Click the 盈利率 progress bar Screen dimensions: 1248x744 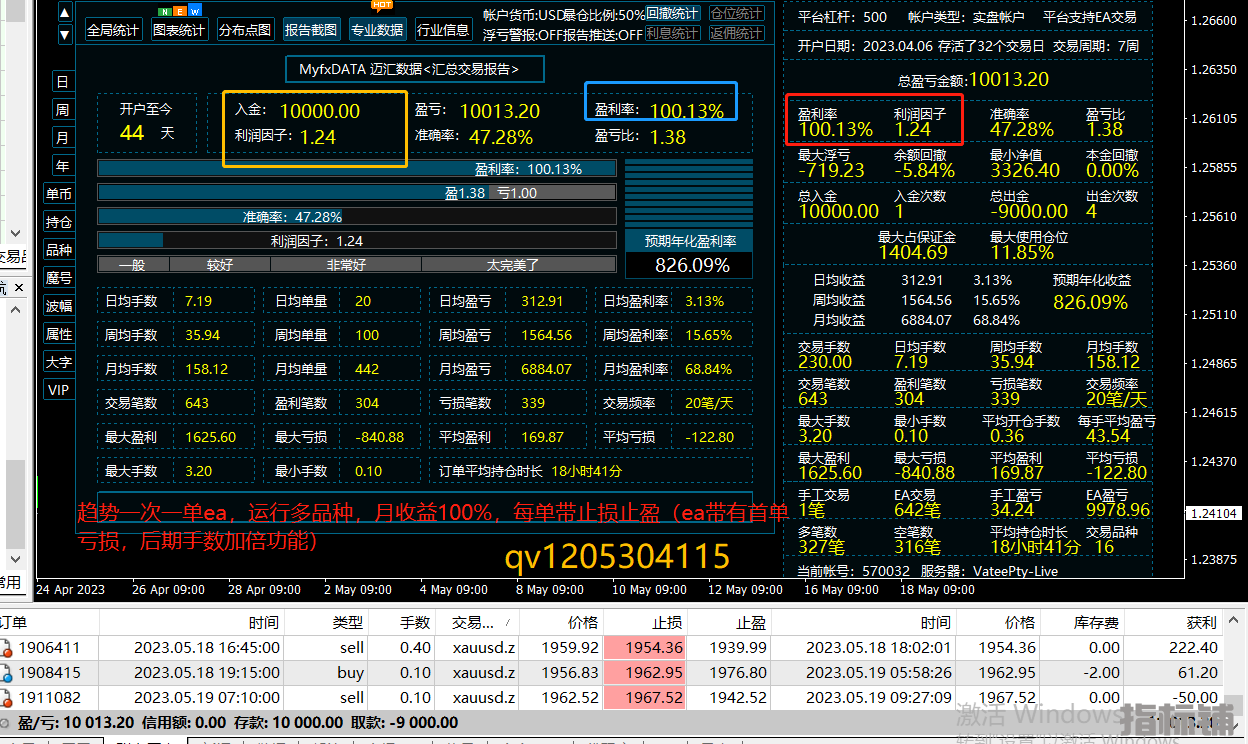click(x=357, y=169)
